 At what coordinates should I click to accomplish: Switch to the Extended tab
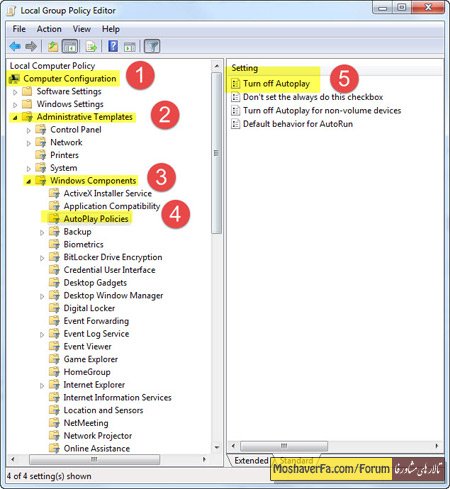(251, 460)
